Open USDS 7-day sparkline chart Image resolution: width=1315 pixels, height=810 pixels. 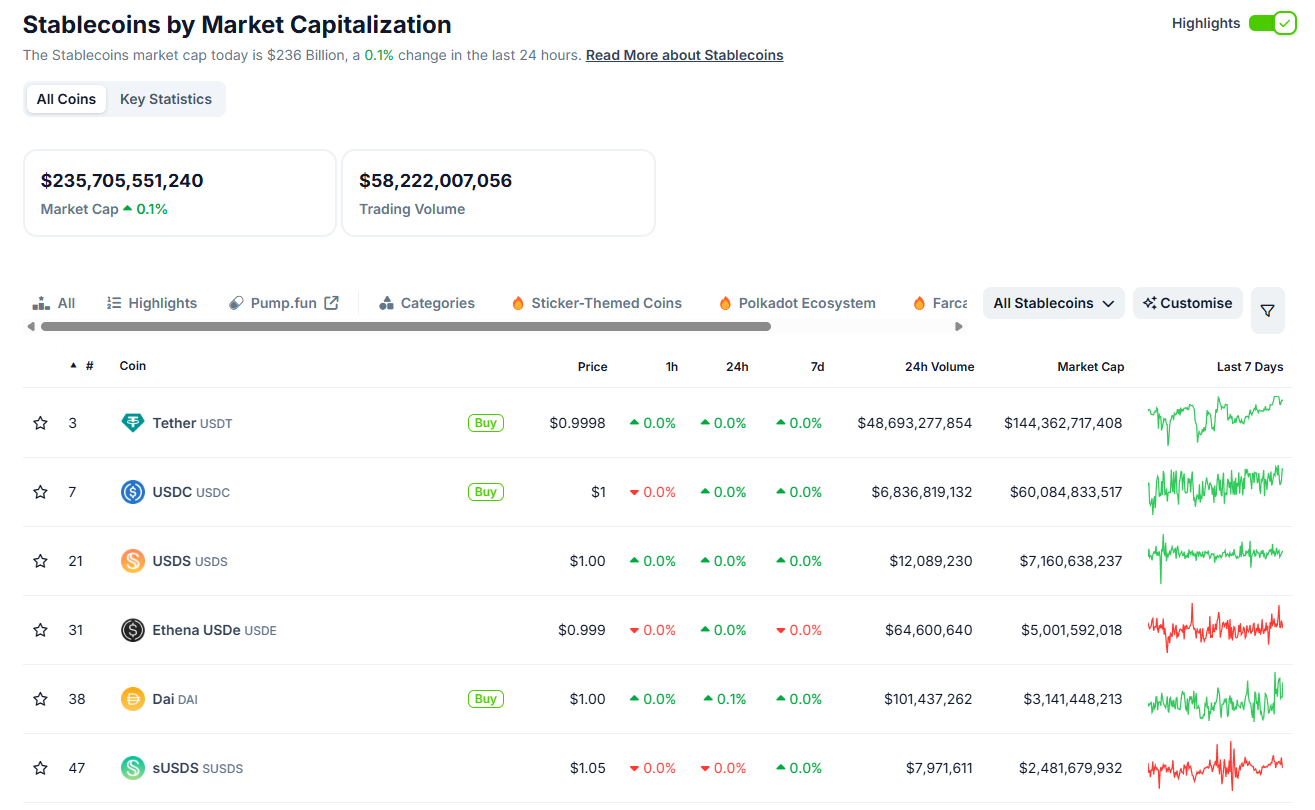pyautogui.click(x=1216, y=559)
